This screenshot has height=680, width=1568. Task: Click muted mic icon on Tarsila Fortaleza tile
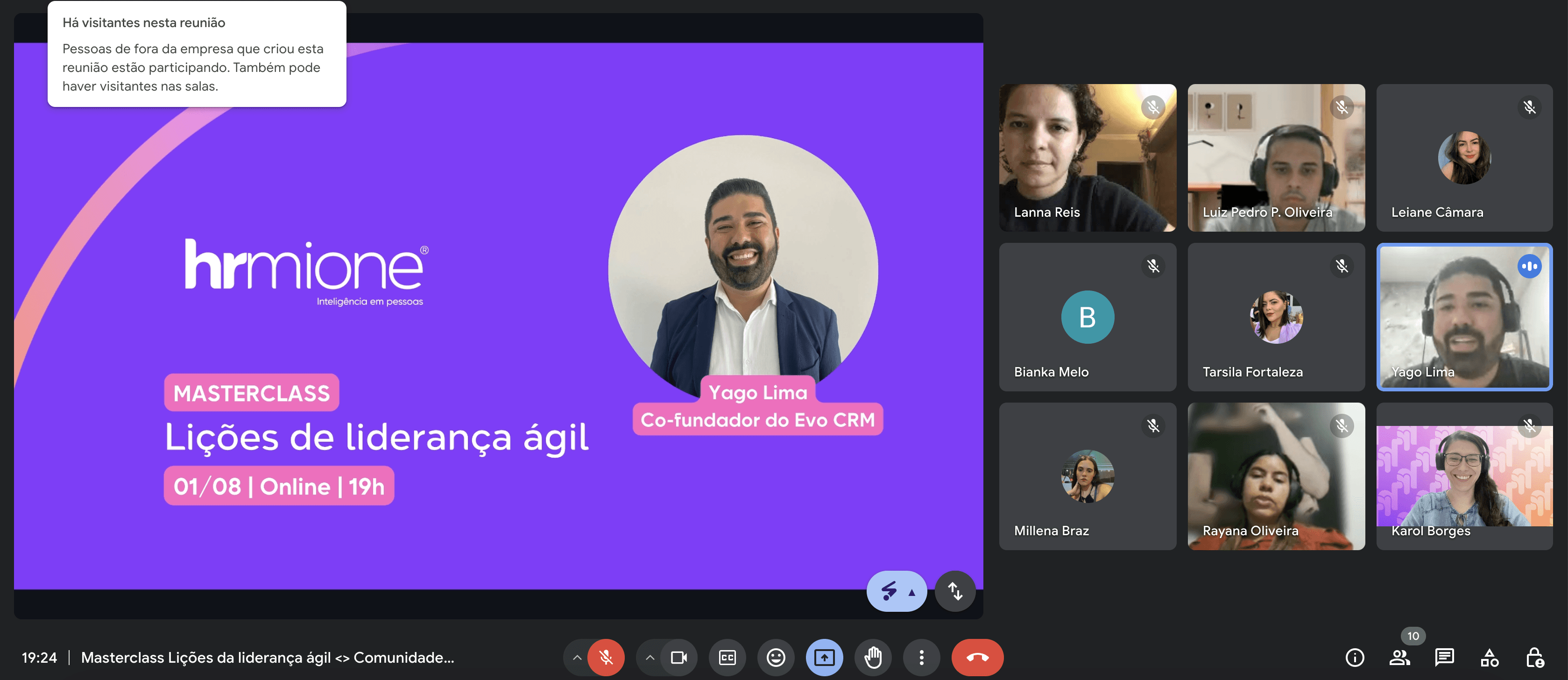[x=1342, y=266]
